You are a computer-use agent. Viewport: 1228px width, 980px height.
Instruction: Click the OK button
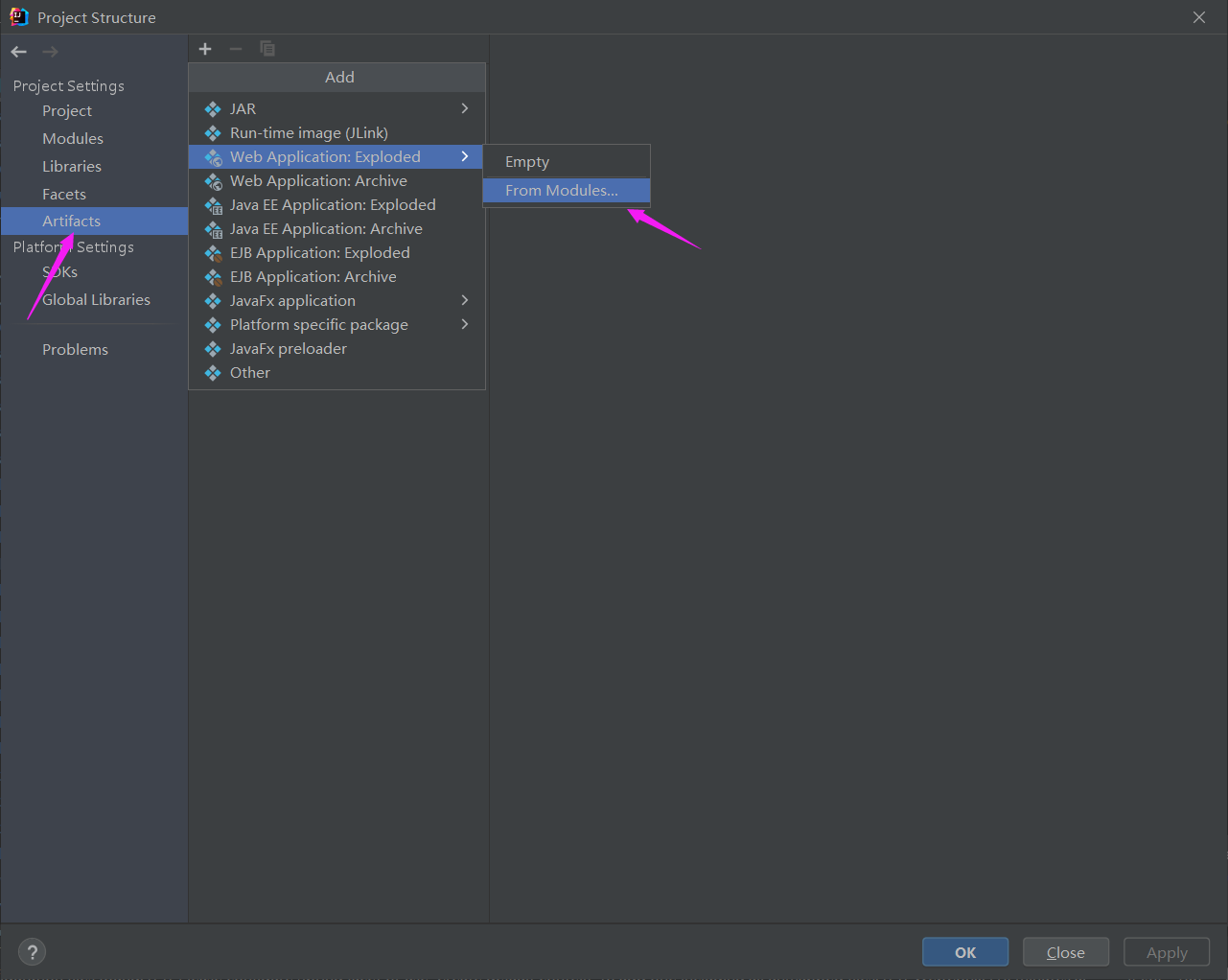(x=965, y=952)
